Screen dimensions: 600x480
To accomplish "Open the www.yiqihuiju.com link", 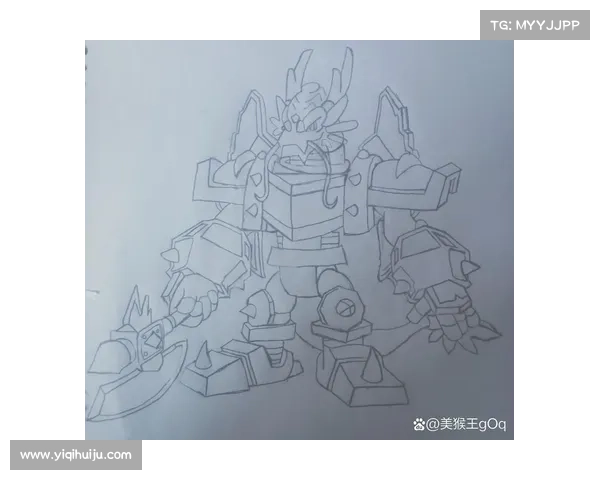I will click(76, 455).
